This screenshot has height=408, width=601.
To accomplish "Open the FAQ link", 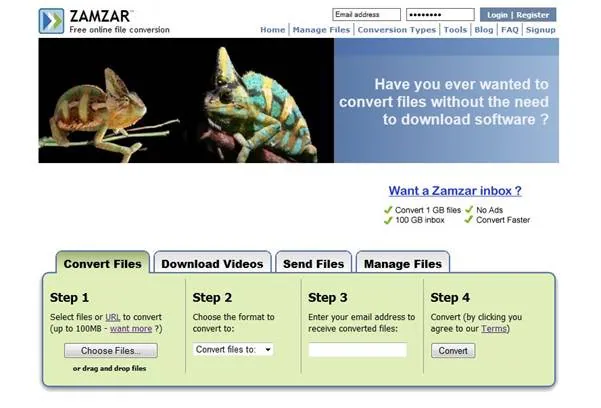I will [x=509, y=30].
